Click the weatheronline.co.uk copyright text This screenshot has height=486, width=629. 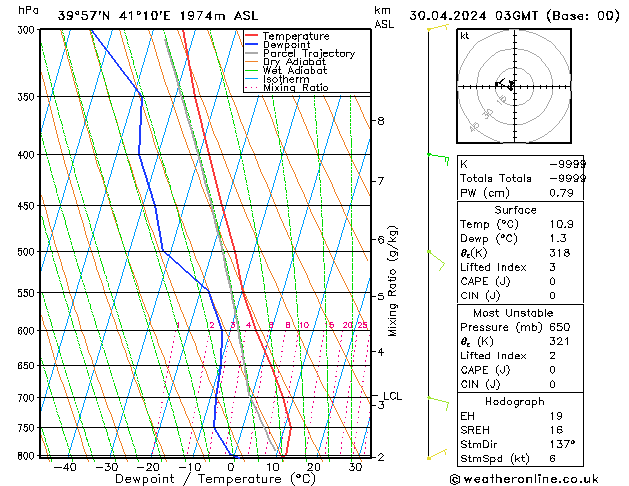coord(524,479)
